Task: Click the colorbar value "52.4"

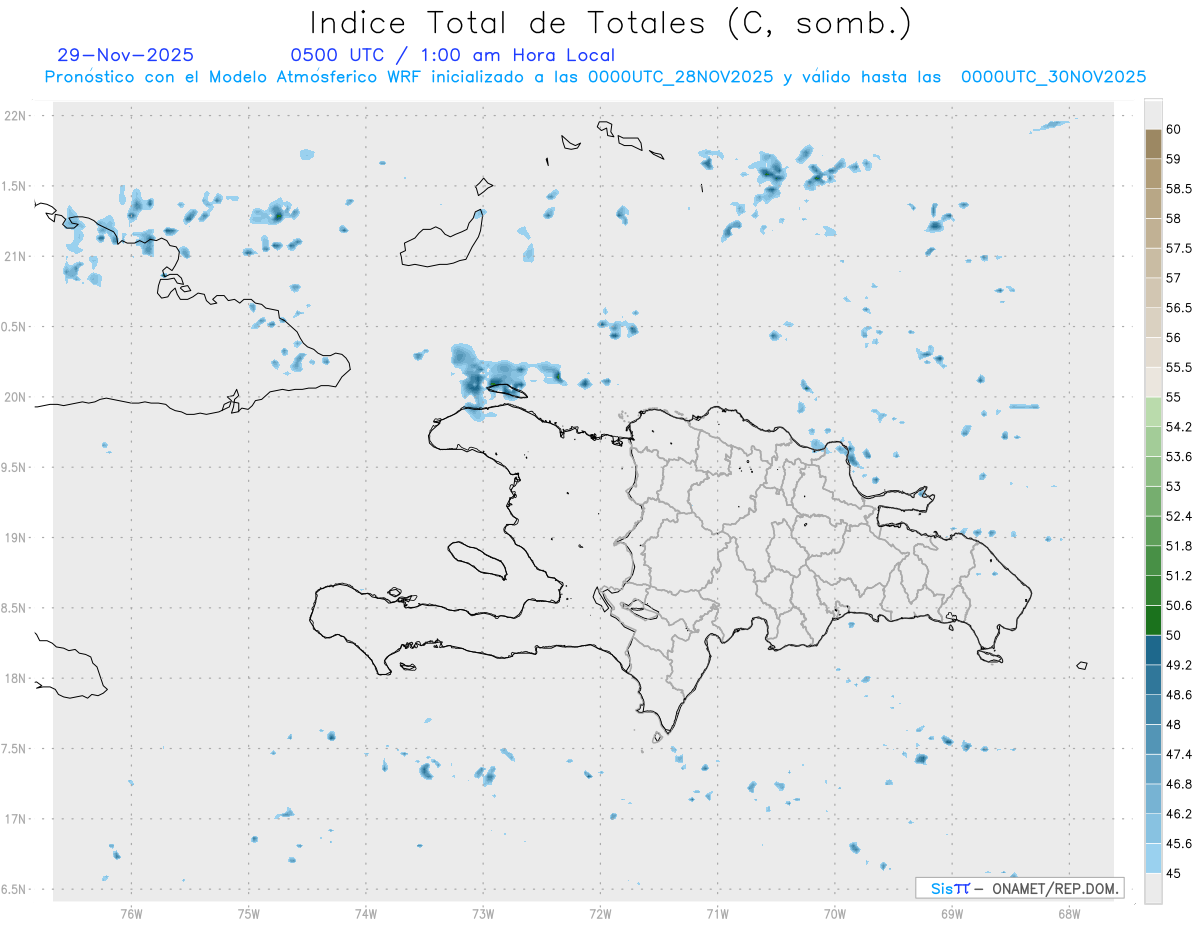Action: coord(1179,516)
